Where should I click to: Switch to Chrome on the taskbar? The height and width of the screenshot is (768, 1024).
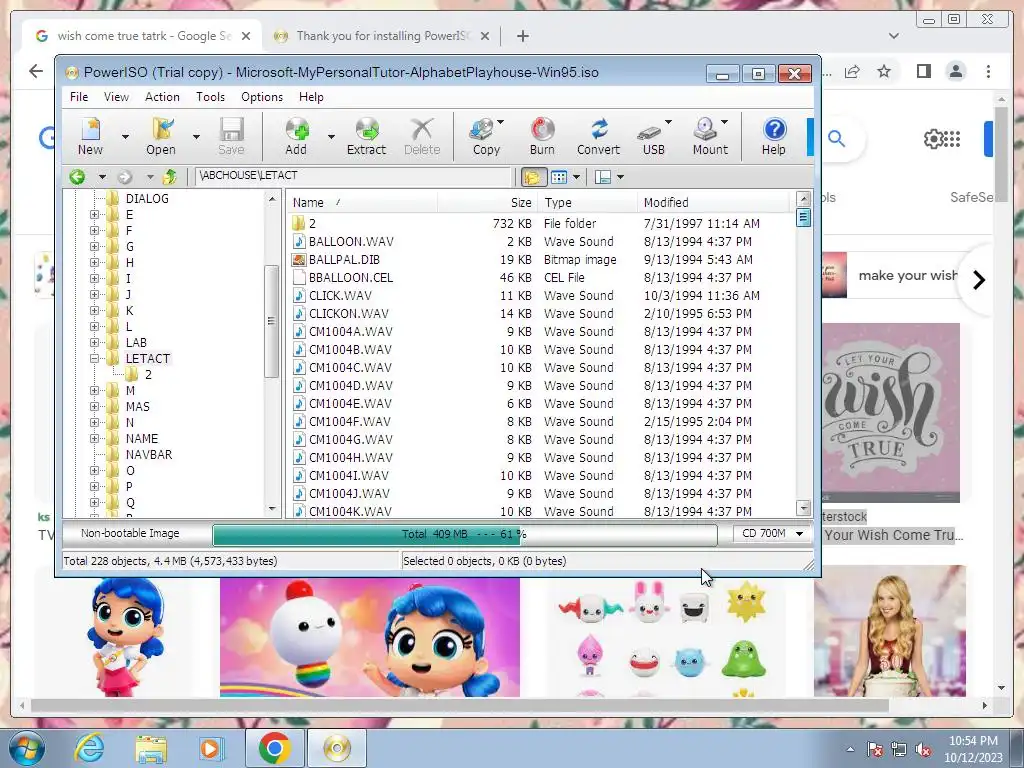[274, 748]
